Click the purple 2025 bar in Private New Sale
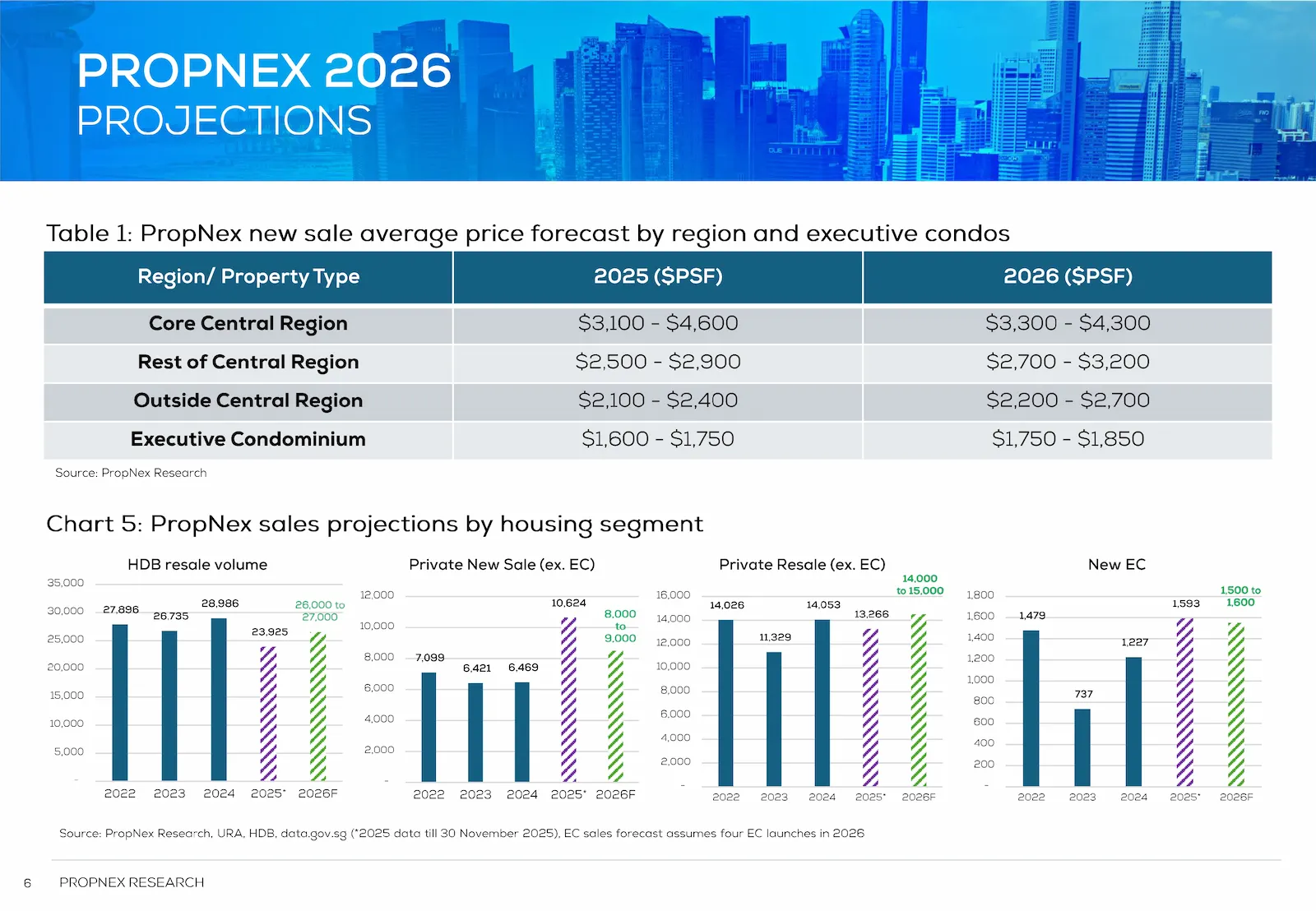Image resolution: width=1316 pixels, height=911 pixels. (569, 700)
